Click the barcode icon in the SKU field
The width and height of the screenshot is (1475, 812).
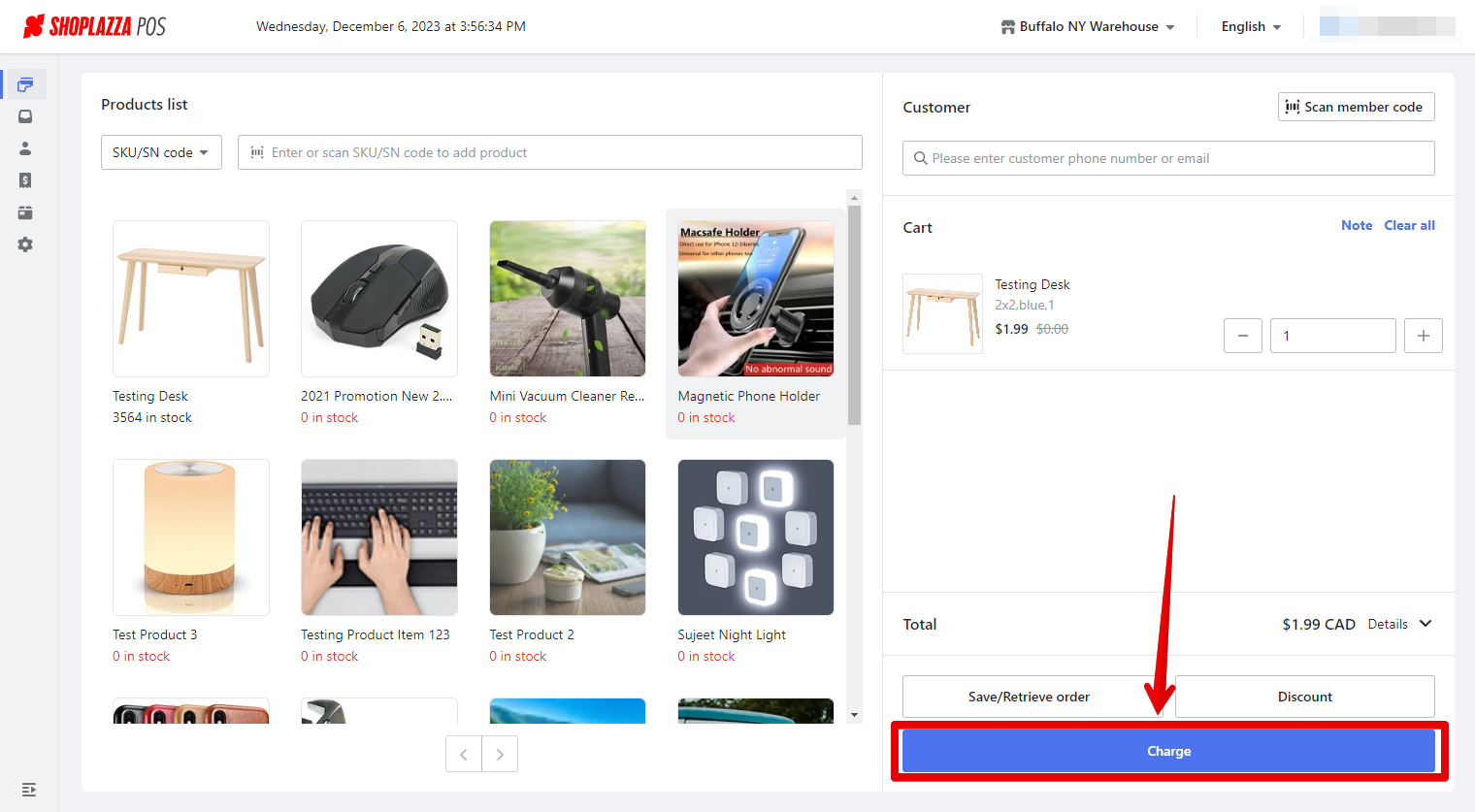click(257, 152)
